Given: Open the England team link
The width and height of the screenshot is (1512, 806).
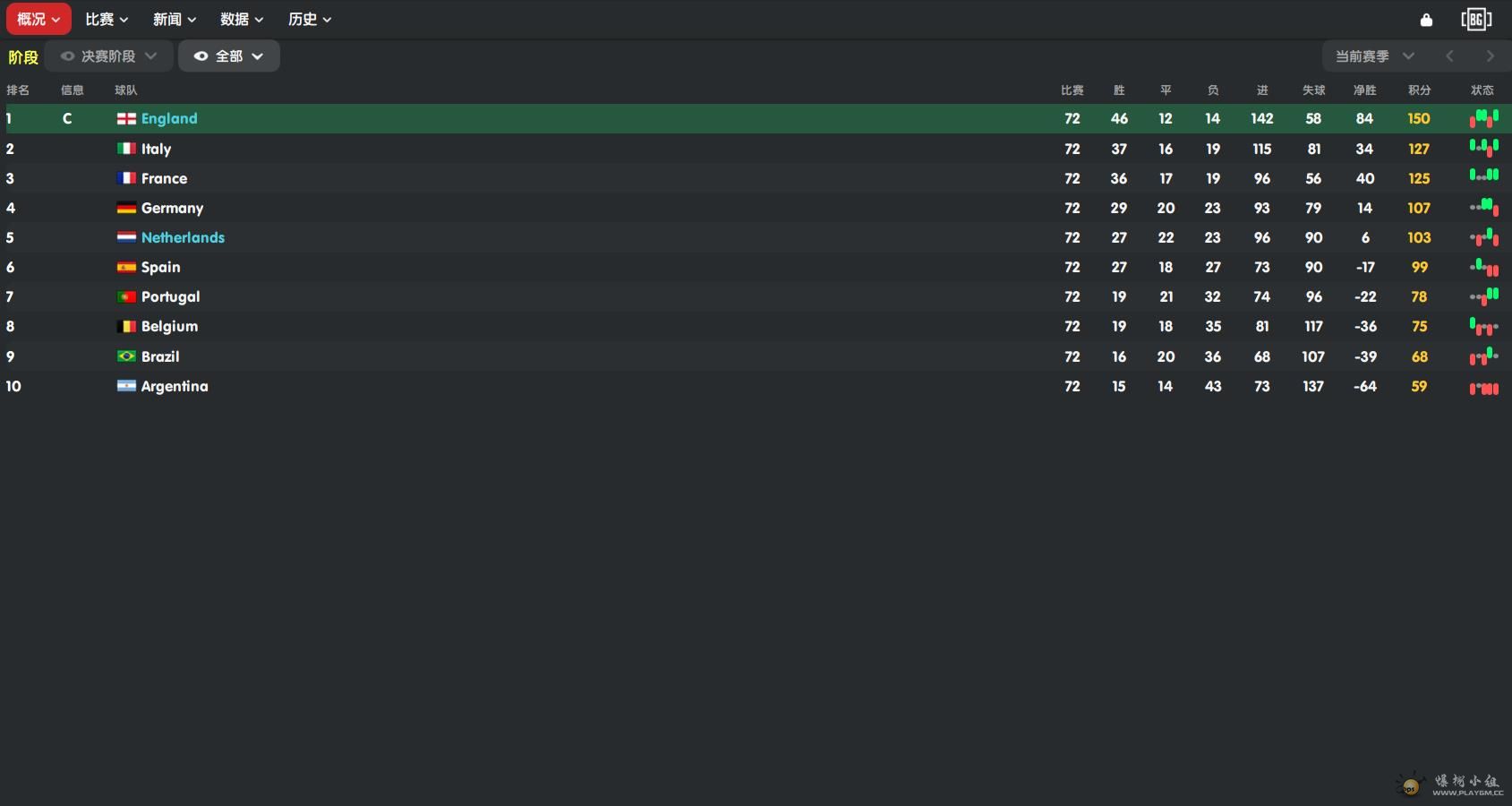Looking at the screenshot, I should coord(169,118).
